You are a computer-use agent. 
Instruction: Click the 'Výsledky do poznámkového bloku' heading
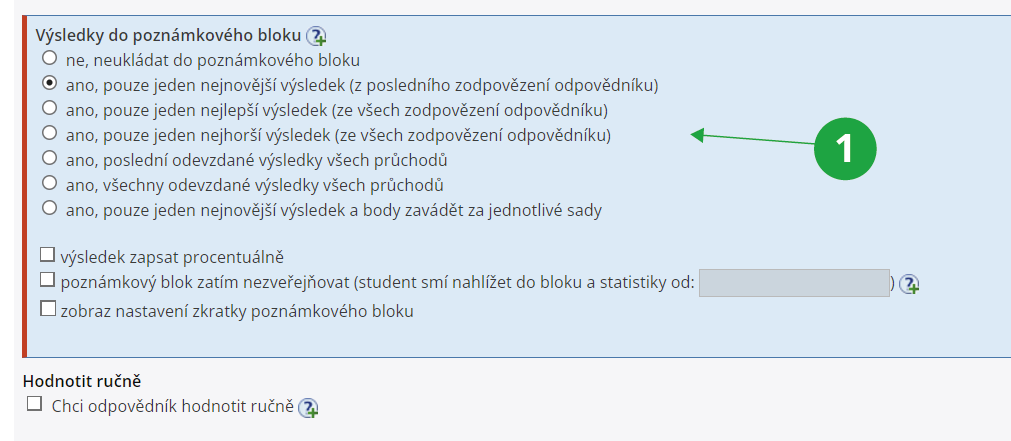(168, 35)
